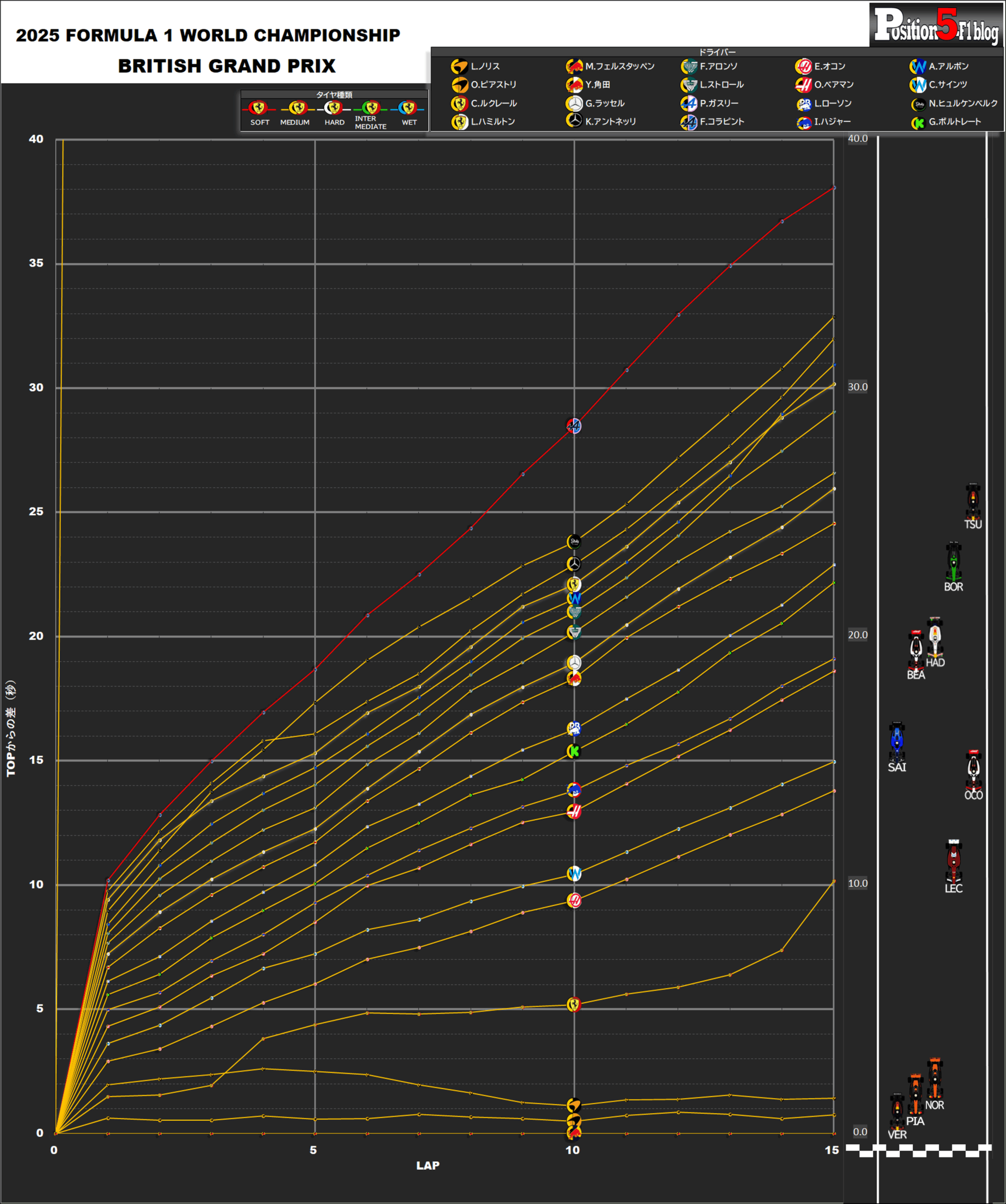The width and height of the screenshot is (1006, 1204).
Task: Select the Ferrari marker near 5 seconds at lap 10
Action: coord(574,1004)
